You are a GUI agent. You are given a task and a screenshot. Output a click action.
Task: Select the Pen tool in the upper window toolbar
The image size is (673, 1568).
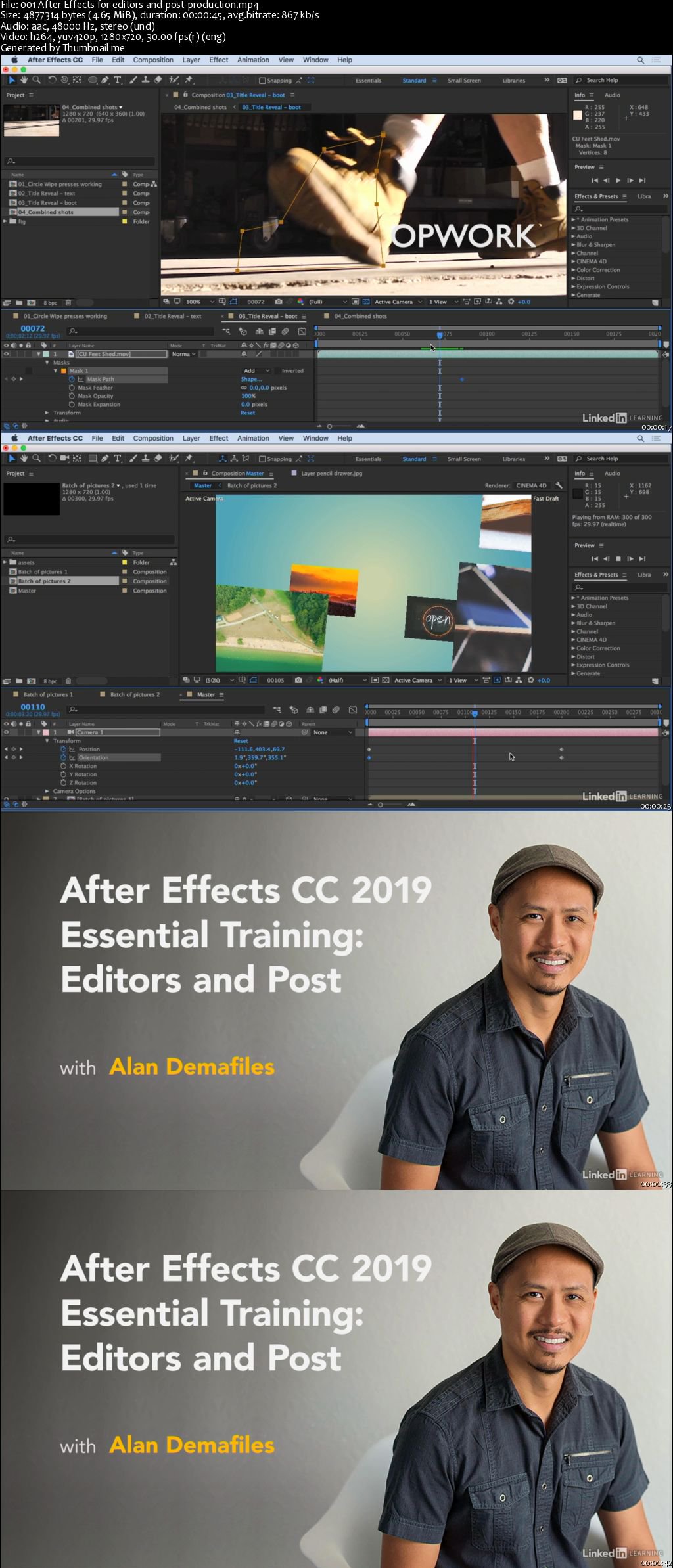click(x=105, y=80)
